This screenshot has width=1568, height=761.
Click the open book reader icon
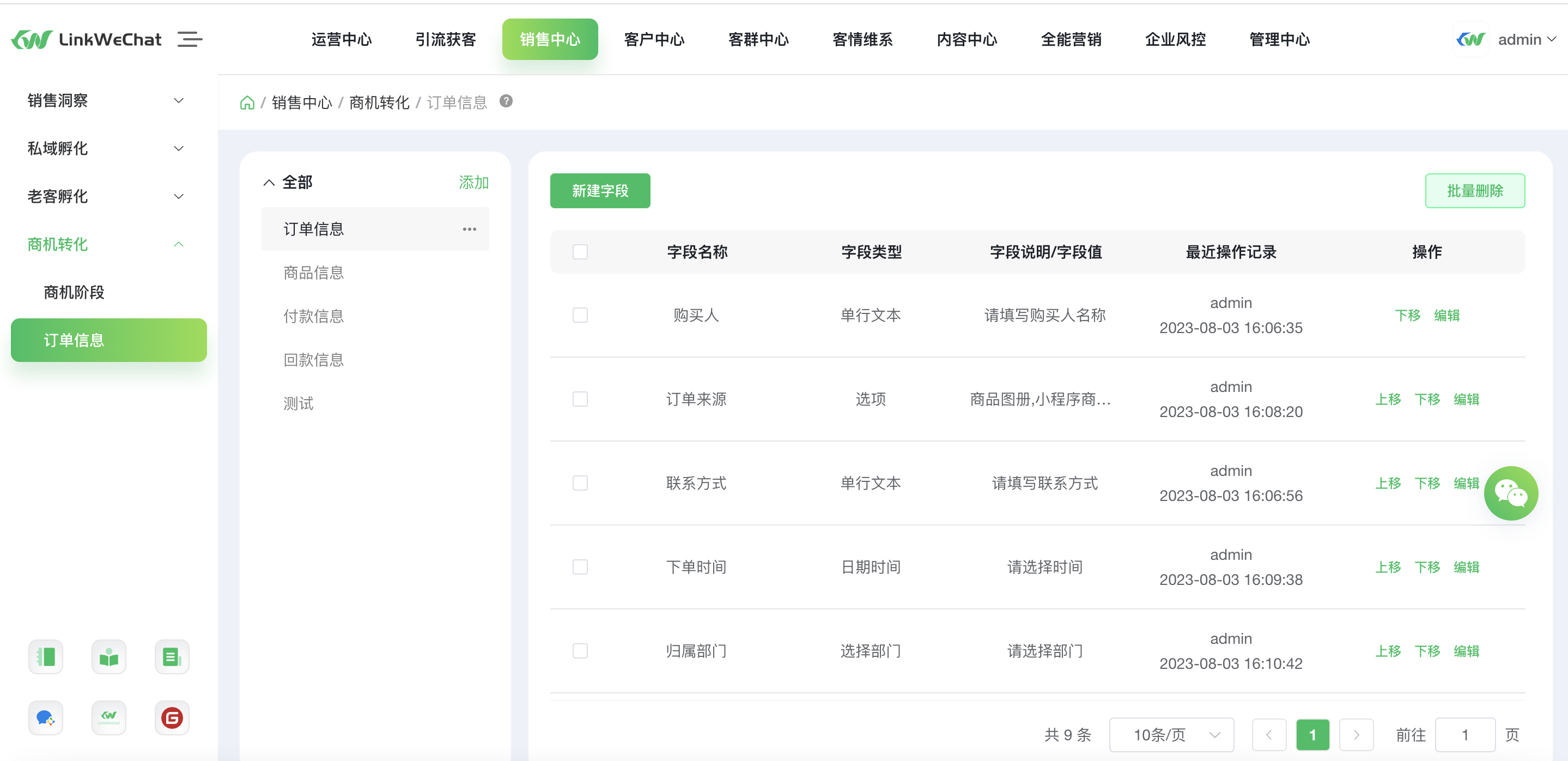109,657
